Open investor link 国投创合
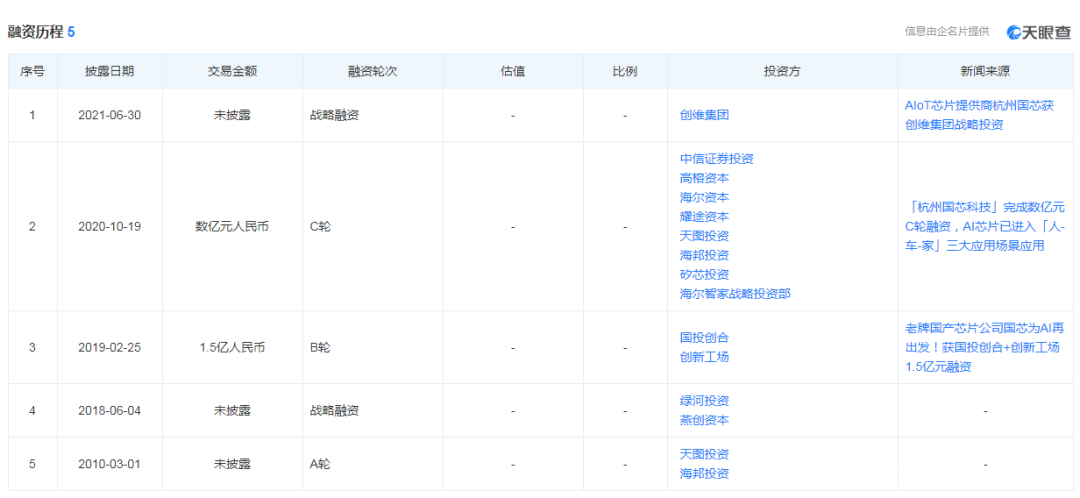This screenshot has width=1080, height=498. click(704, 338)
